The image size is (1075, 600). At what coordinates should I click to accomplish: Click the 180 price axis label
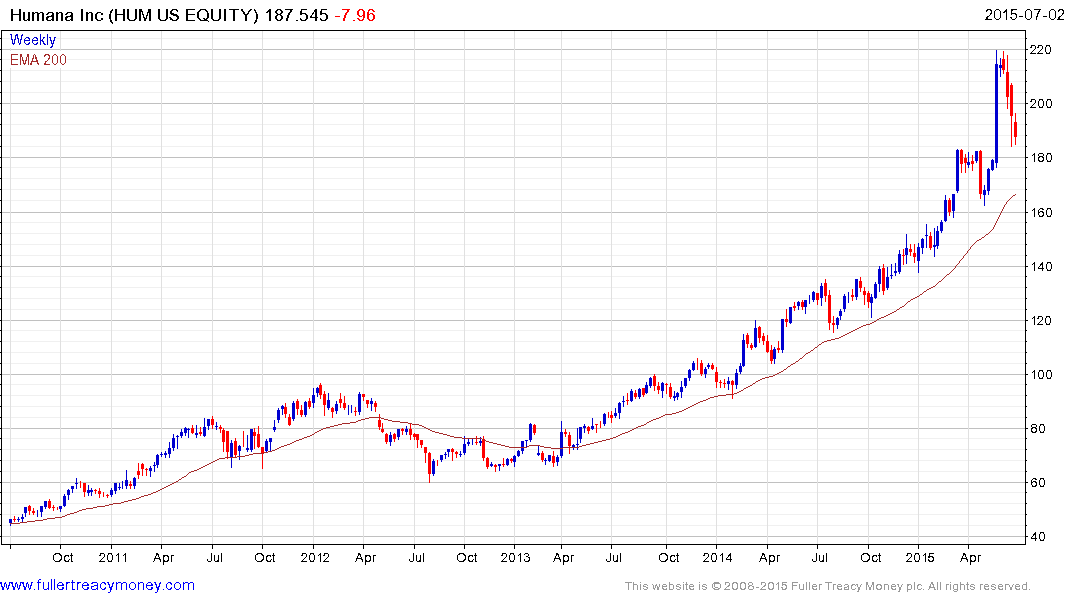1041,158
